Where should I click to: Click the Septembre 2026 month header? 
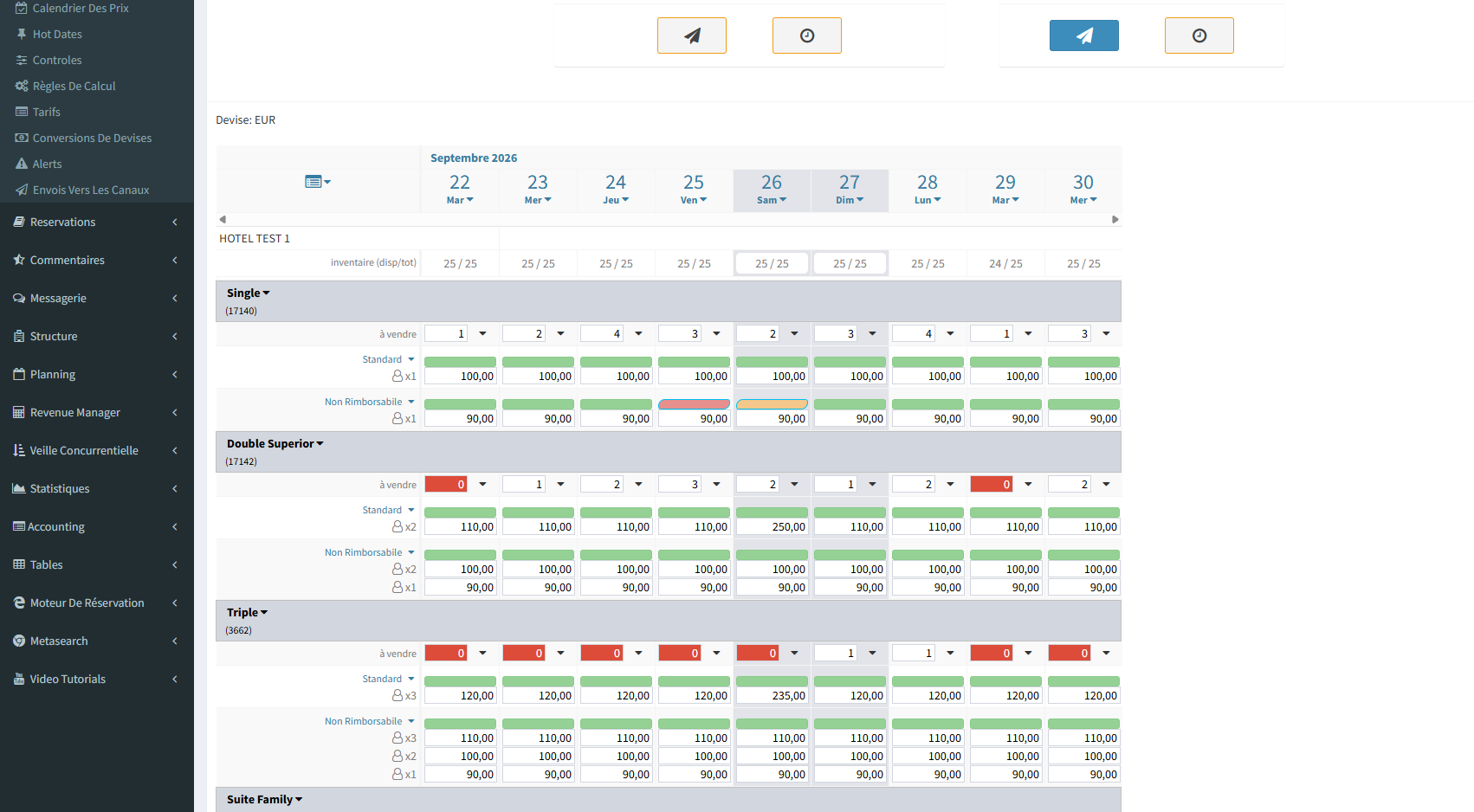474,158
